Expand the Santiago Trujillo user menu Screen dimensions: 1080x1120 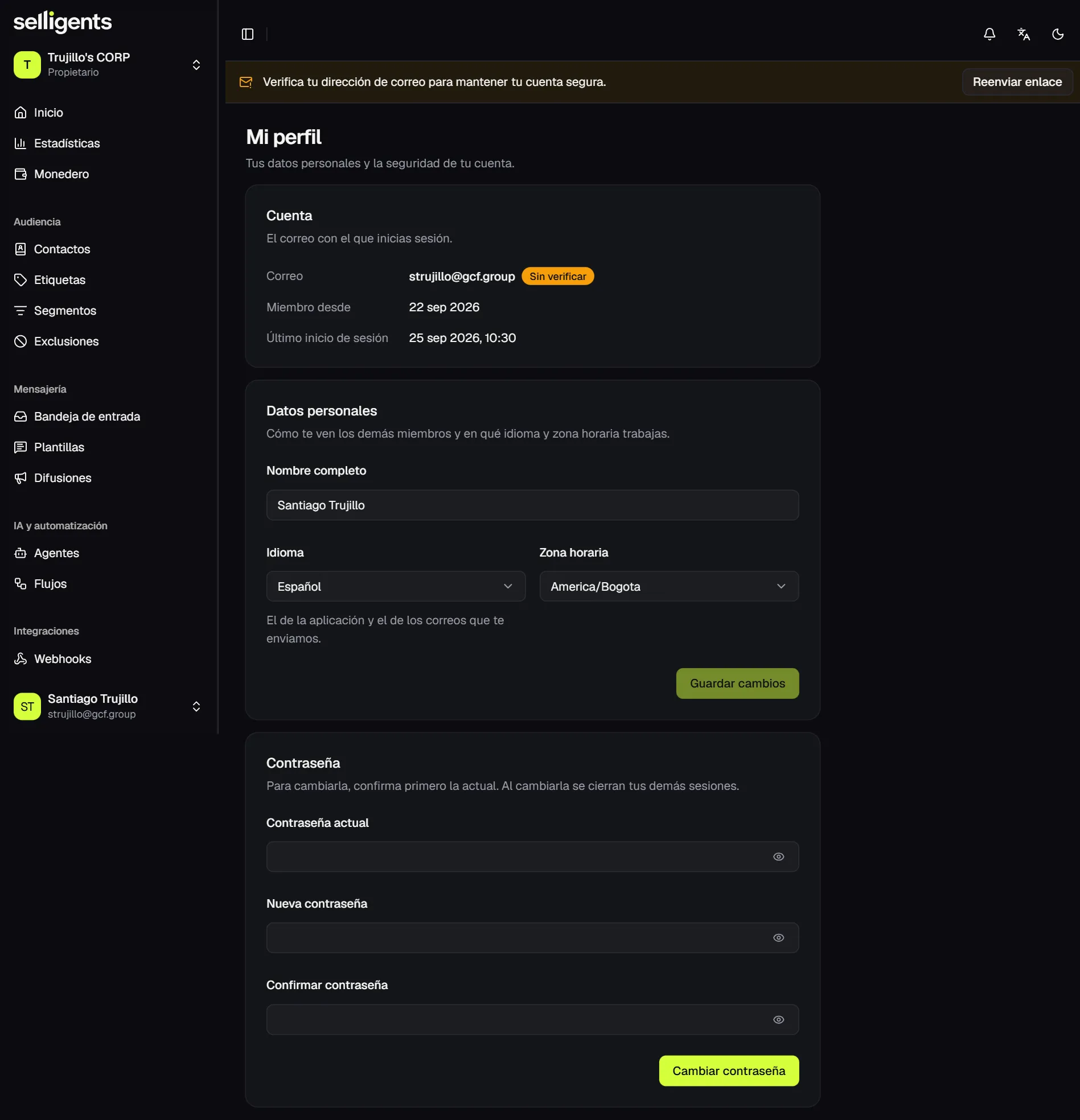109,706
